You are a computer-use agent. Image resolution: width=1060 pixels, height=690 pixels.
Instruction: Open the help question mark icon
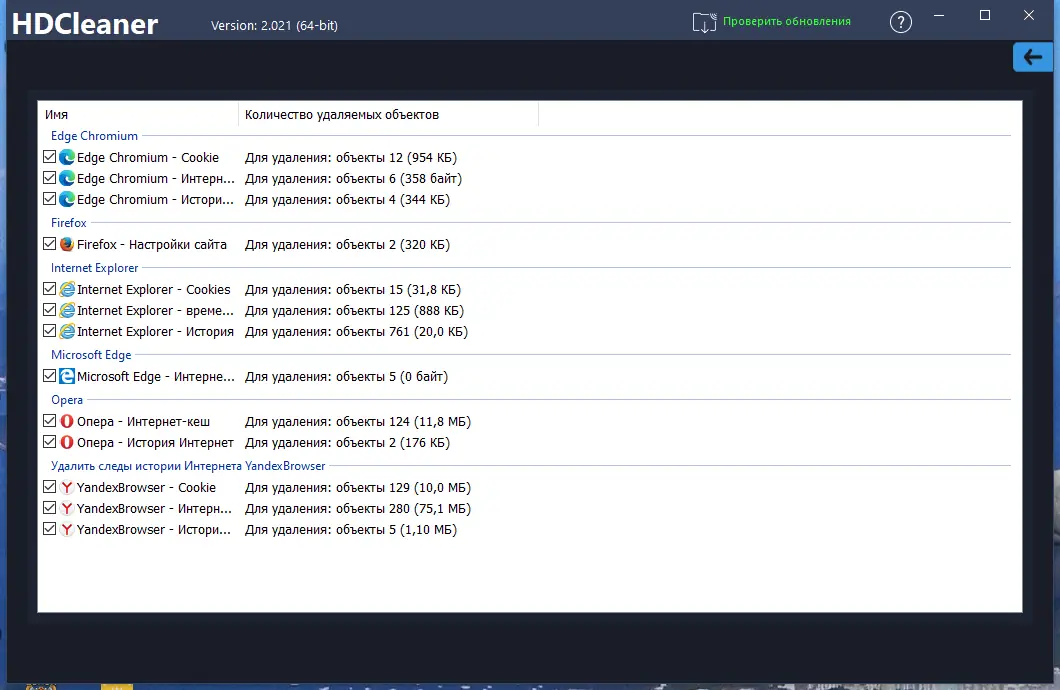[900, 22]
